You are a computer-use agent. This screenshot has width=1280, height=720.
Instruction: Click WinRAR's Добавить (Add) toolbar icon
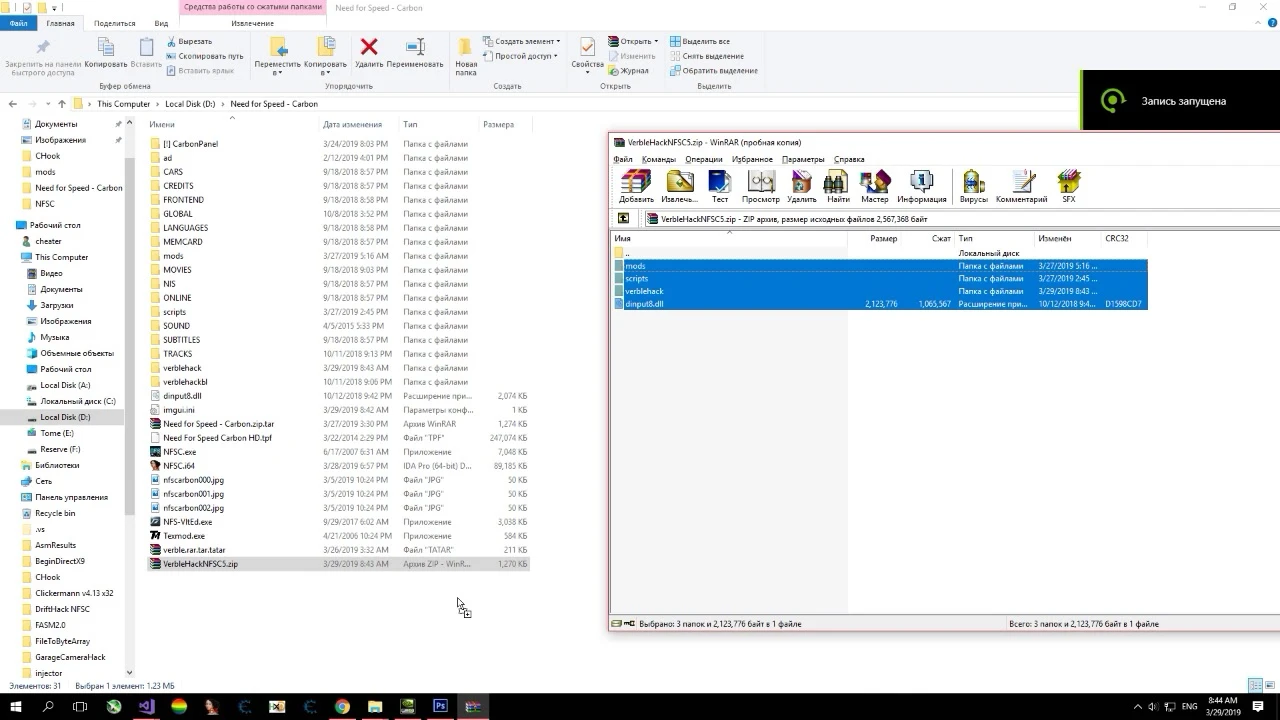pos(636,186)
